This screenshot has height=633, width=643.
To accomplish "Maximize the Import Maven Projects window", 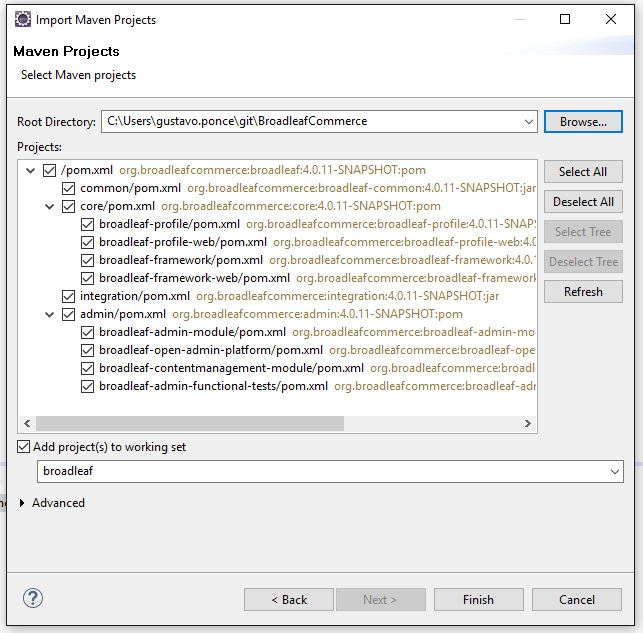I will (565, 19).
